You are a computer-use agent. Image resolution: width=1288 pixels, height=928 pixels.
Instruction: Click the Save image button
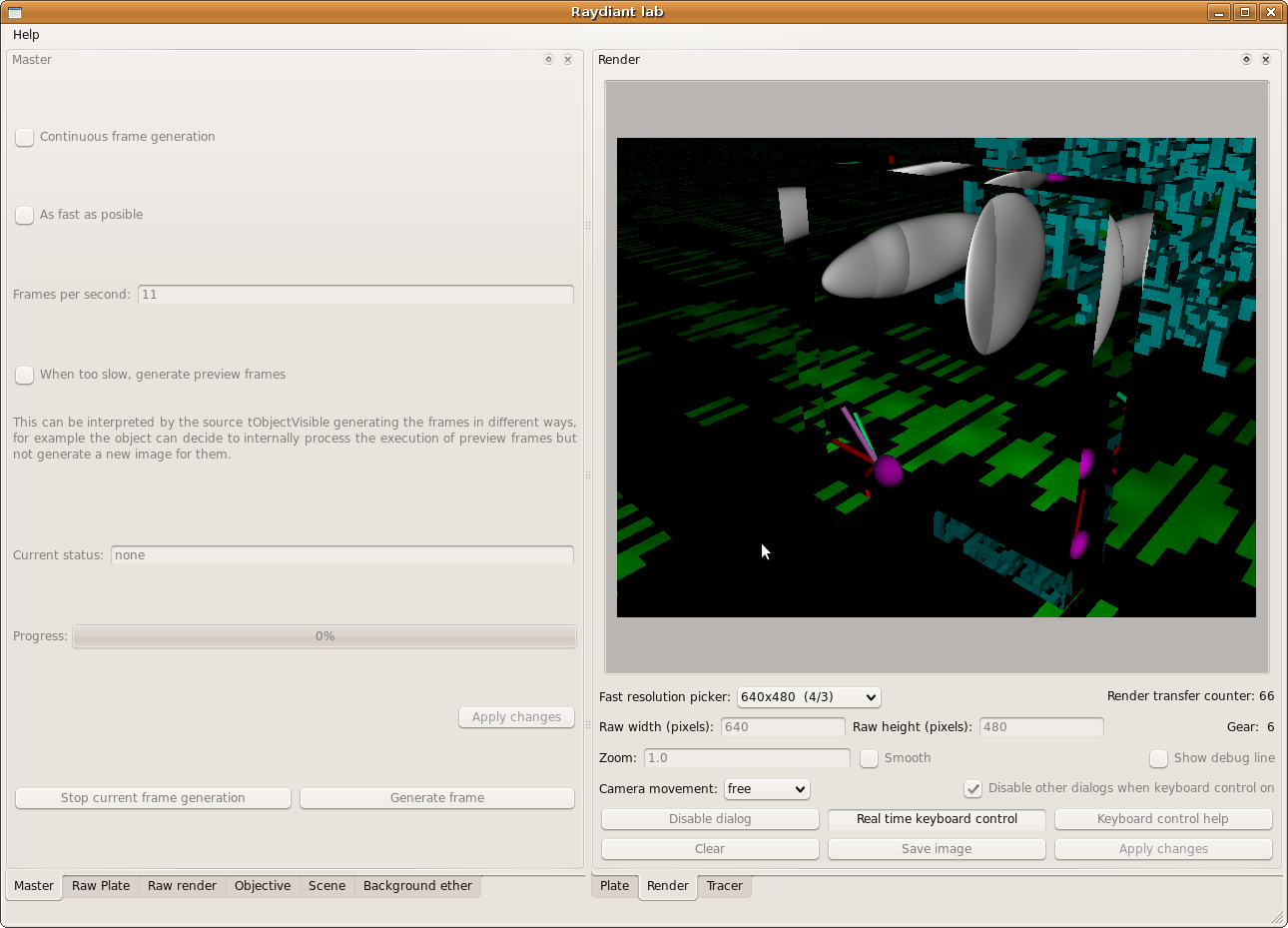(936, 849)
